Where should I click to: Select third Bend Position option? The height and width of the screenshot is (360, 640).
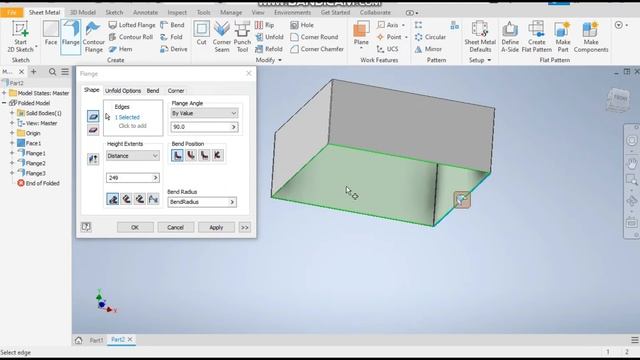(204, 155)
